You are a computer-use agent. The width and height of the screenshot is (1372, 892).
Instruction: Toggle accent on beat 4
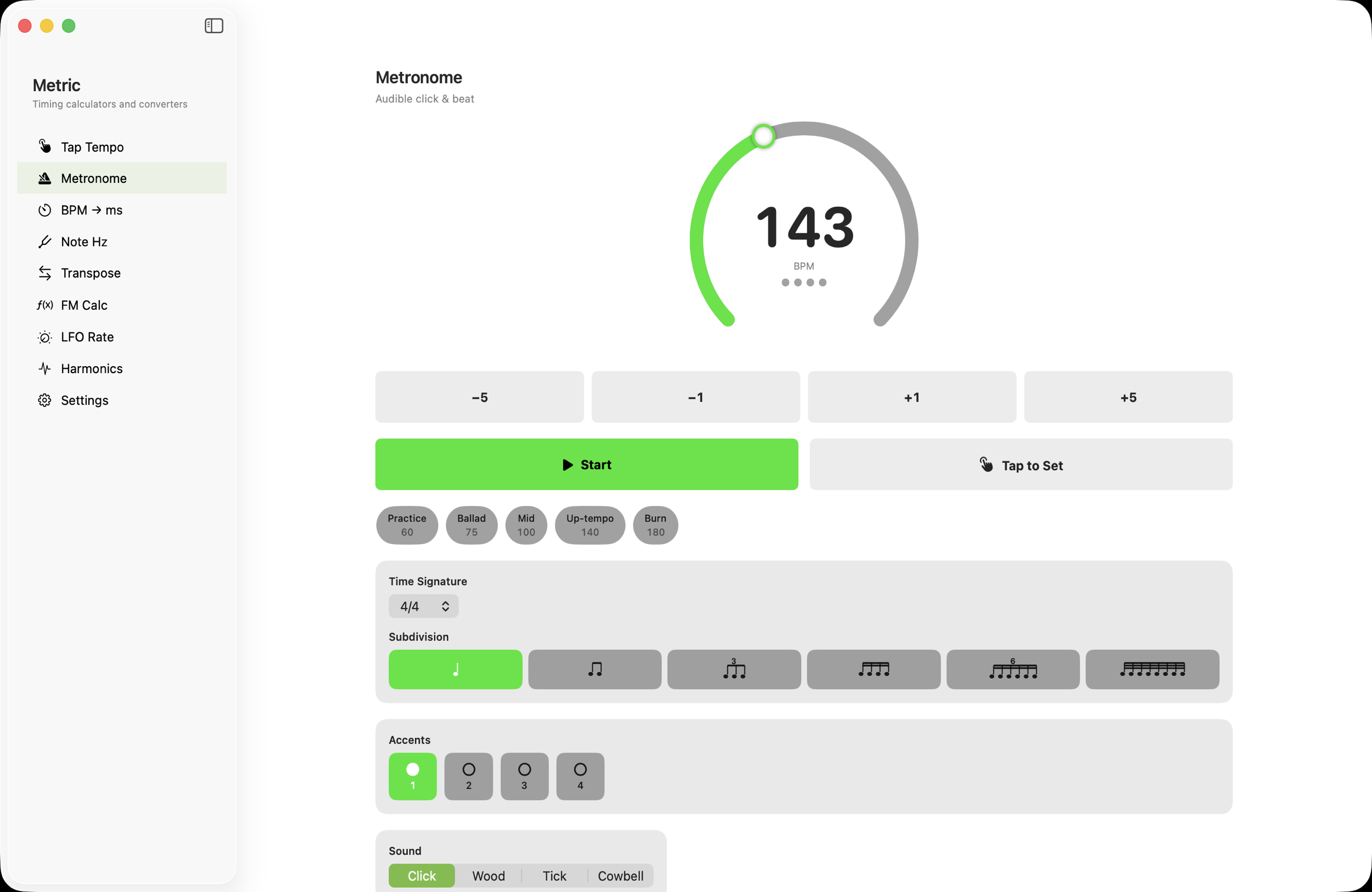580,776
